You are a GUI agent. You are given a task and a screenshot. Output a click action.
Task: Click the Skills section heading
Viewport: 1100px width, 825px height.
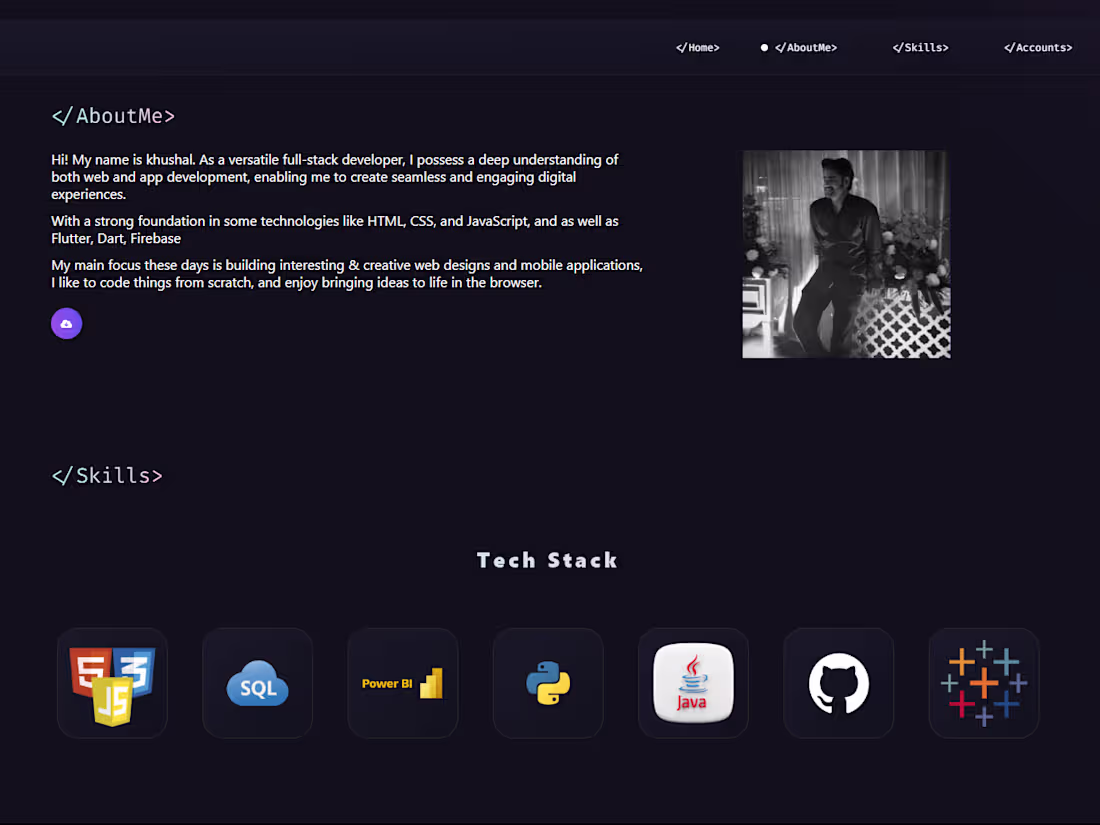pyautogui.click(x=107, y=475)
